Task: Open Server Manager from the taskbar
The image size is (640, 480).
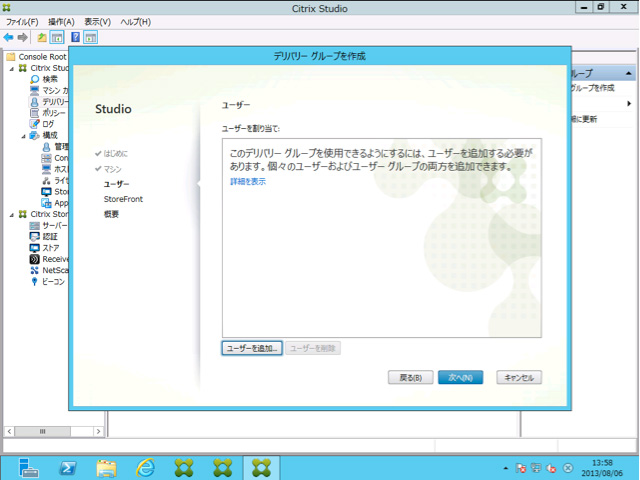Action: coord(28,468)
